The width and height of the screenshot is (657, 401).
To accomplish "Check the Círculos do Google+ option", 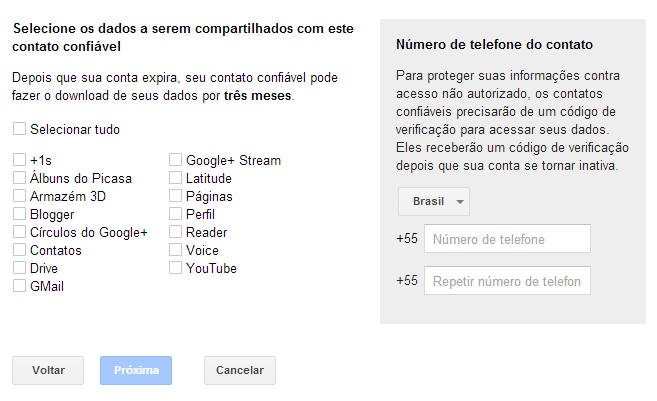I will point(20,232).
